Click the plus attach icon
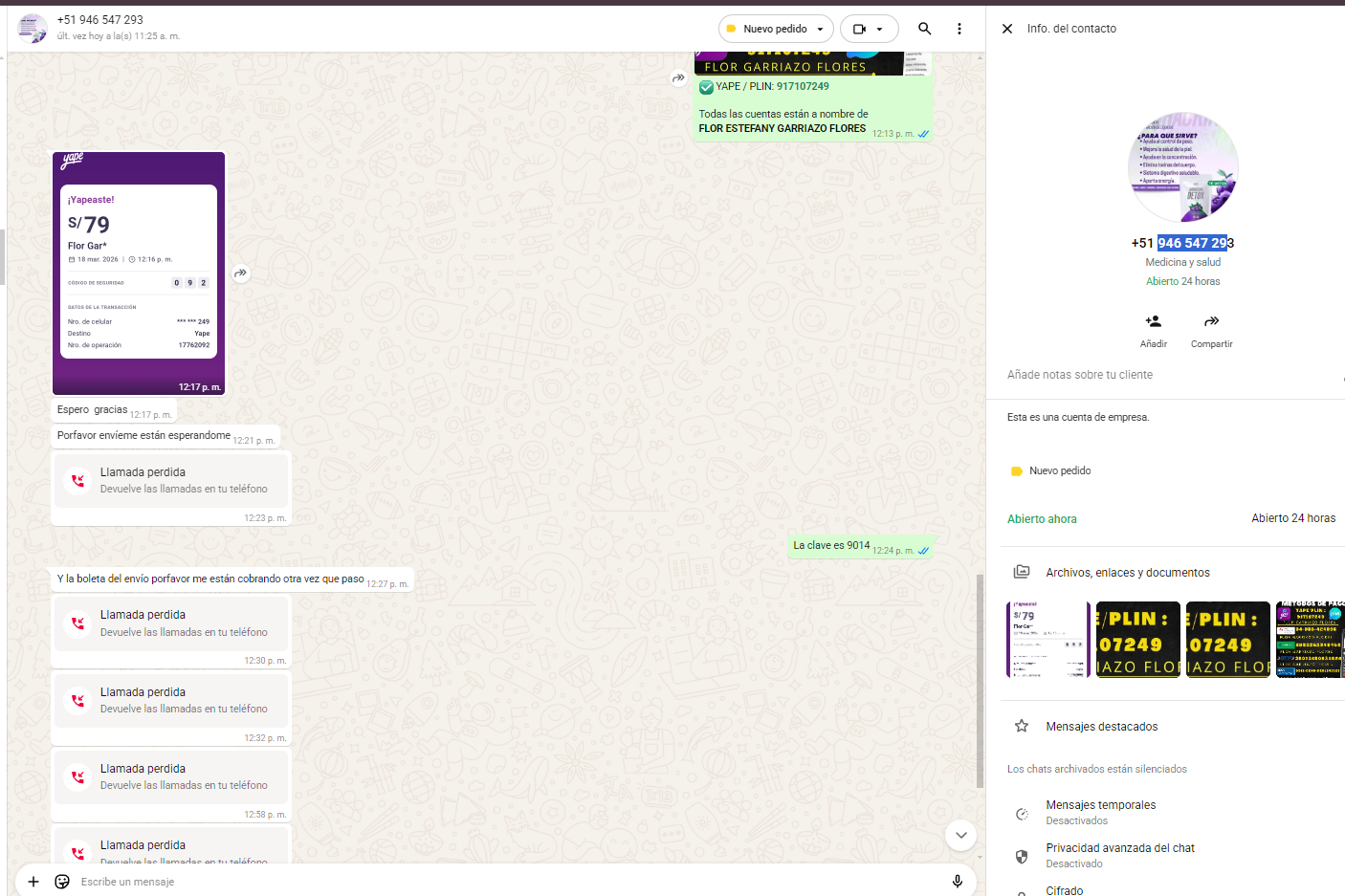This screenshot has height=896, width=1345. pos(33,882)
